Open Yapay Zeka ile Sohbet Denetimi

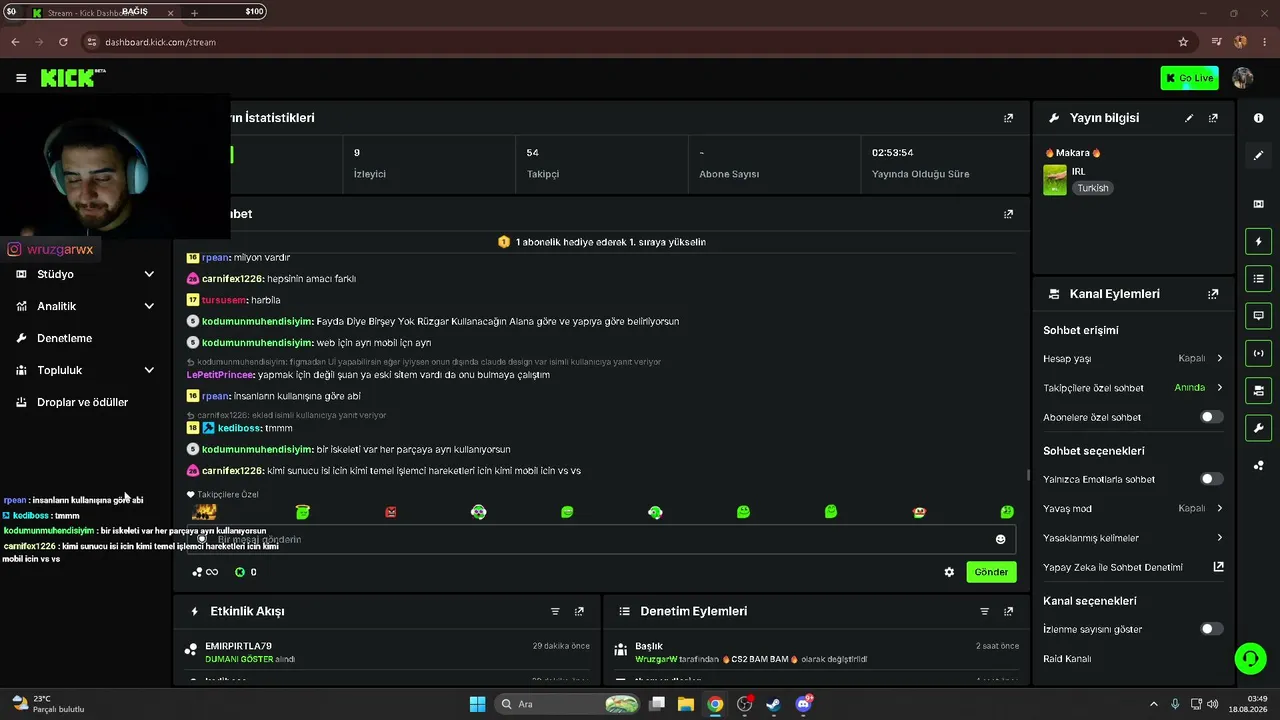(x=1132, y=567)
